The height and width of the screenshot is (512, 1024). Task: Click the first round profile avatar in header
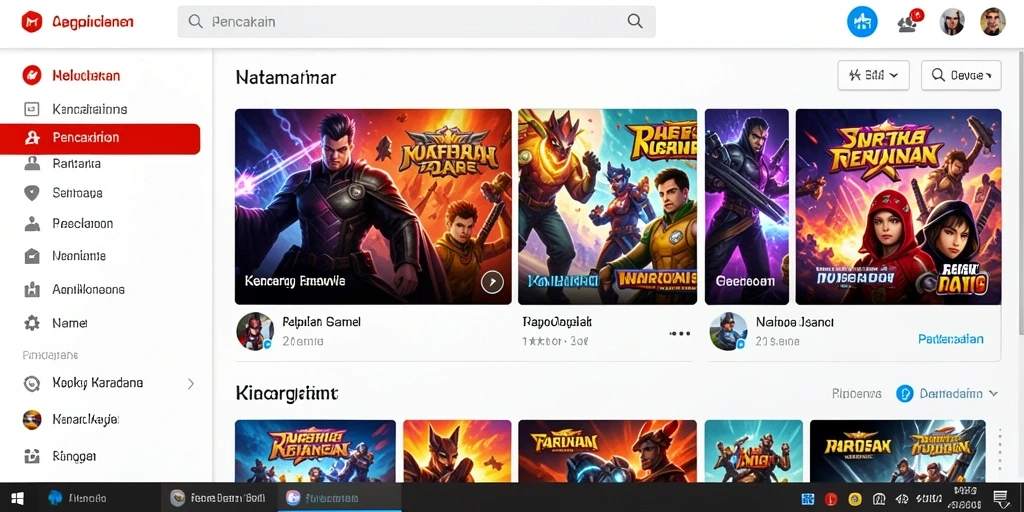952,22
